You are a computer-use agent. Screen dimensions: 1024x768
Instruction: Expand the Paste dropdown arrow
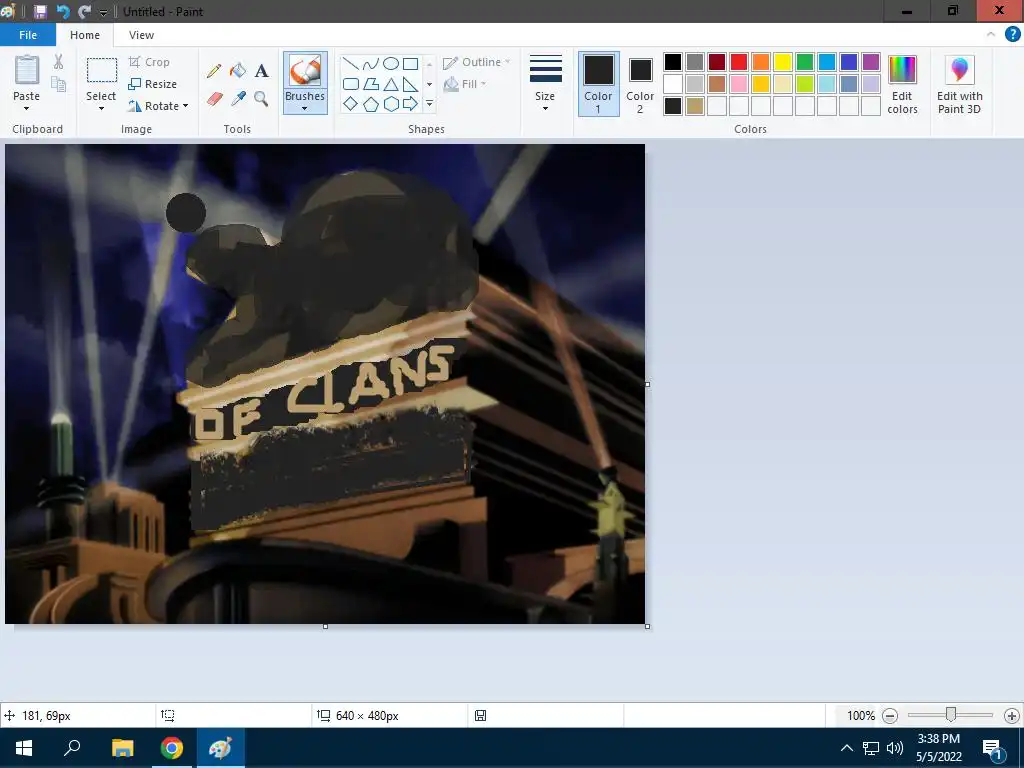26,108
